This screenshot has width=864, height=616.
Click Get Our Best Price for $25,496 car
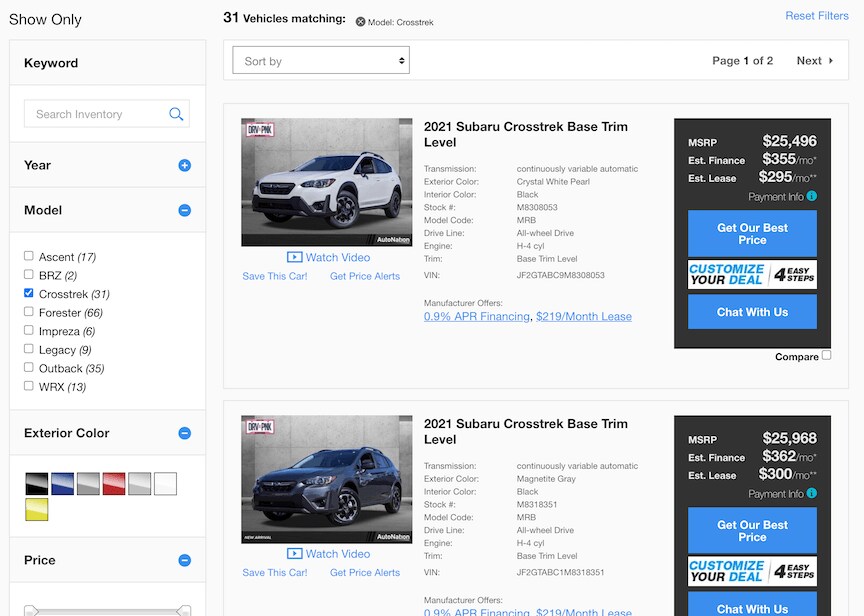point(752,234)
